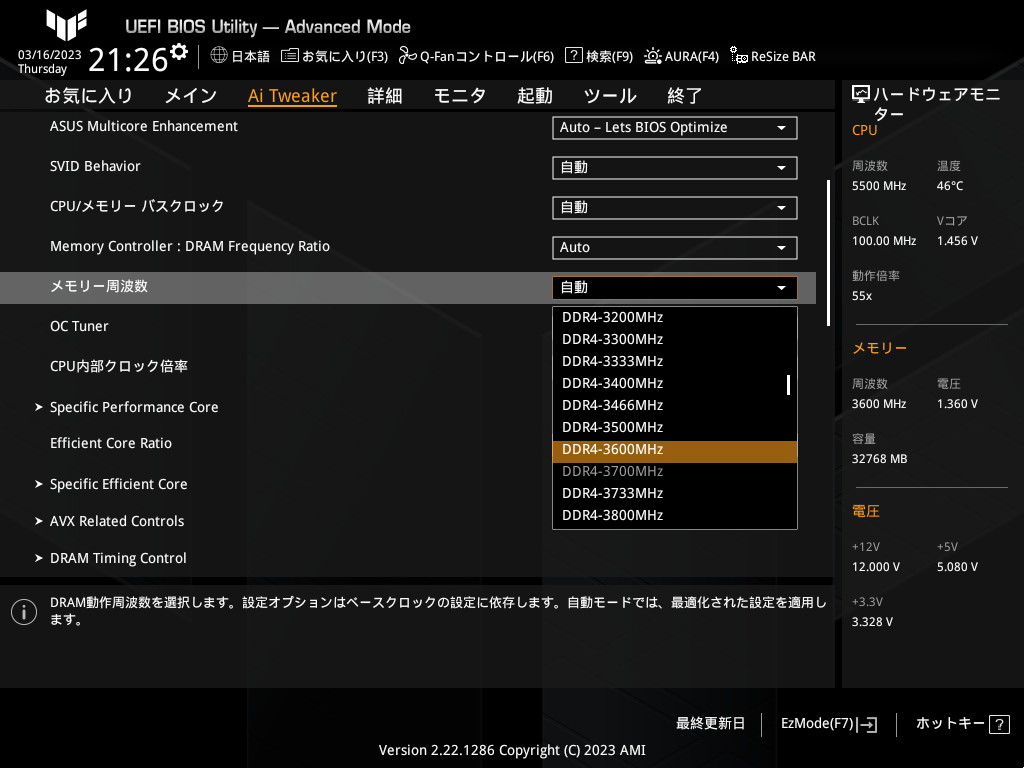Switch to the 終了 tab
Viewport: 1024px width, 768px height.
tap(684, 96)
